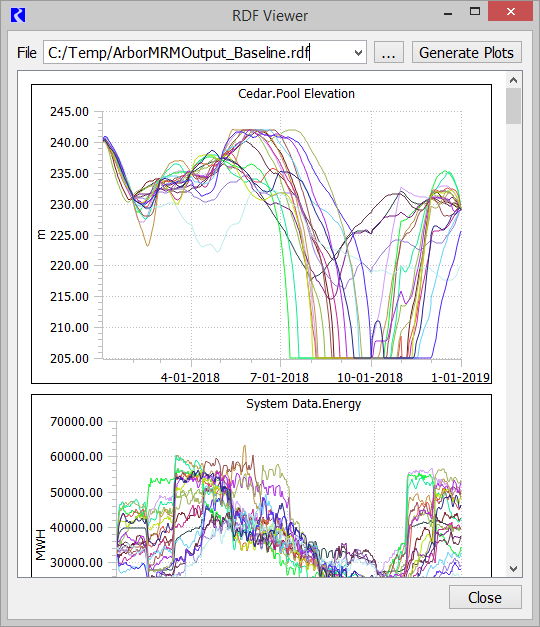Click the vertical scrollbar thumb
The height and width of the screenshot is (627, 540).
coord(514,106)
